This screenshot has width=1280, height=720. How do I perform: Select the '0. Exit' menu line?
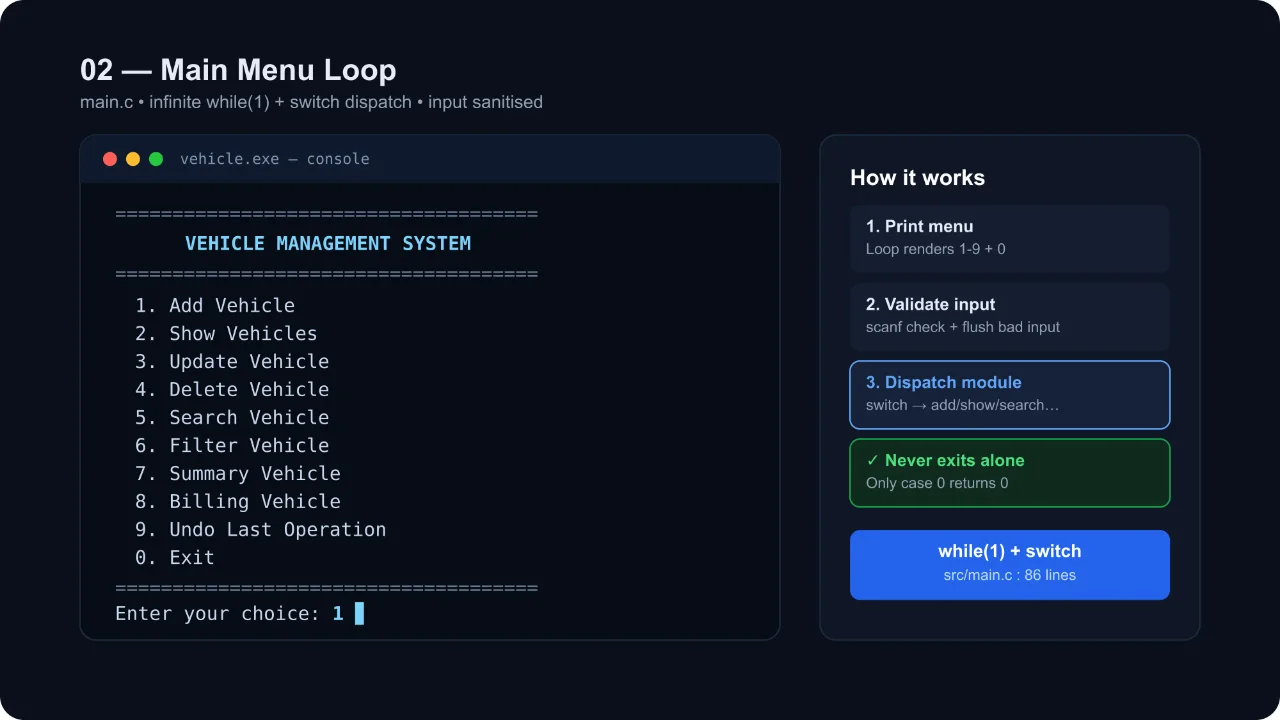point(175,557)
